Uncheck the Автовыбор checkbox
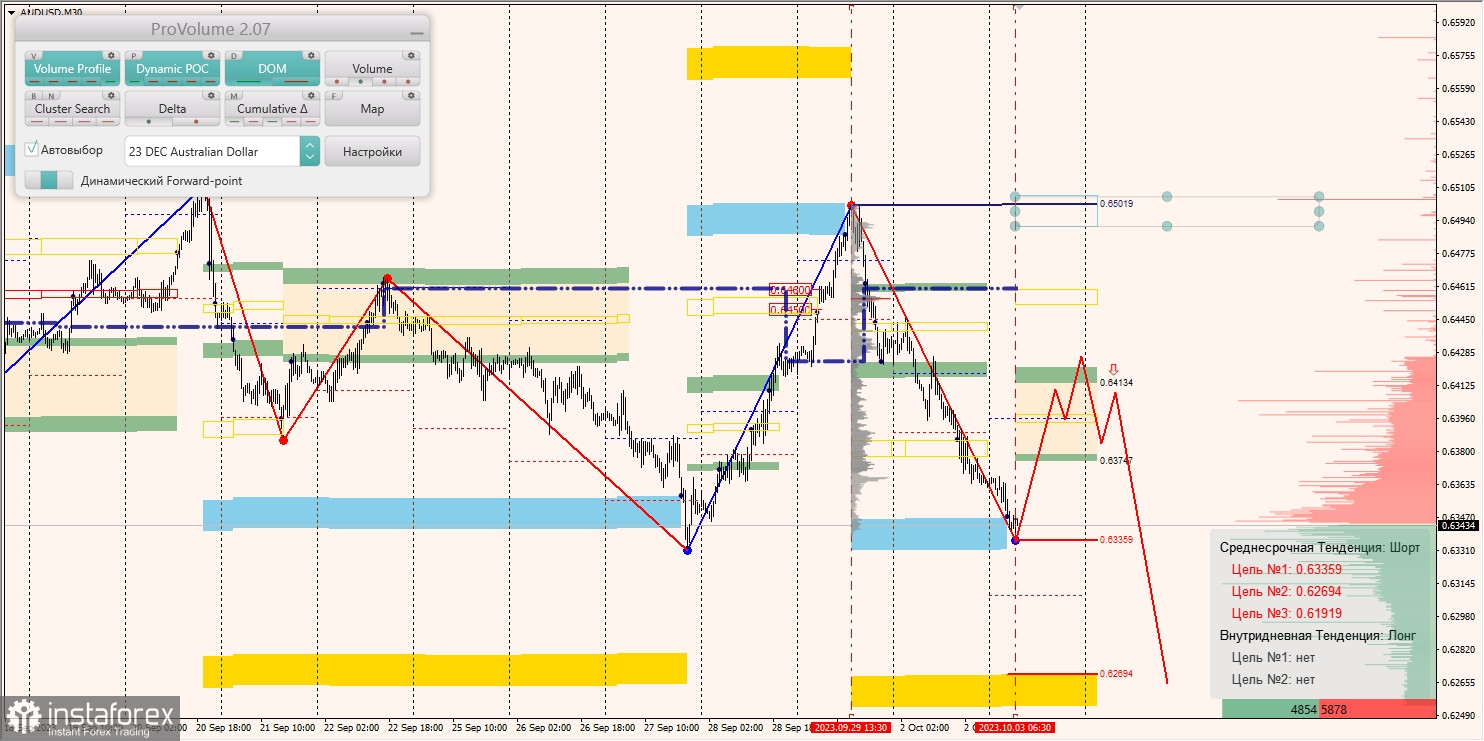This screenshot has height=741, width=1484. tap(32, 149)
